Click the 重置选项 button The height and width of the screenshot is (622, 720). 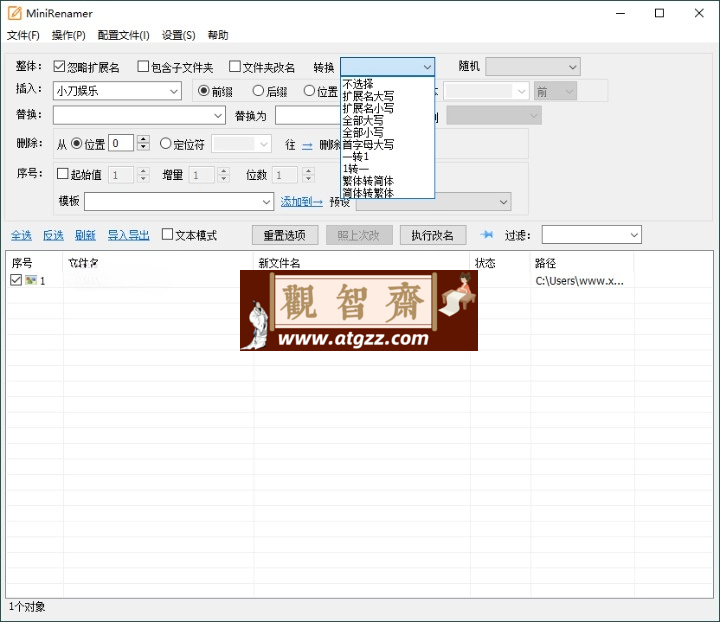coord(285,235)
